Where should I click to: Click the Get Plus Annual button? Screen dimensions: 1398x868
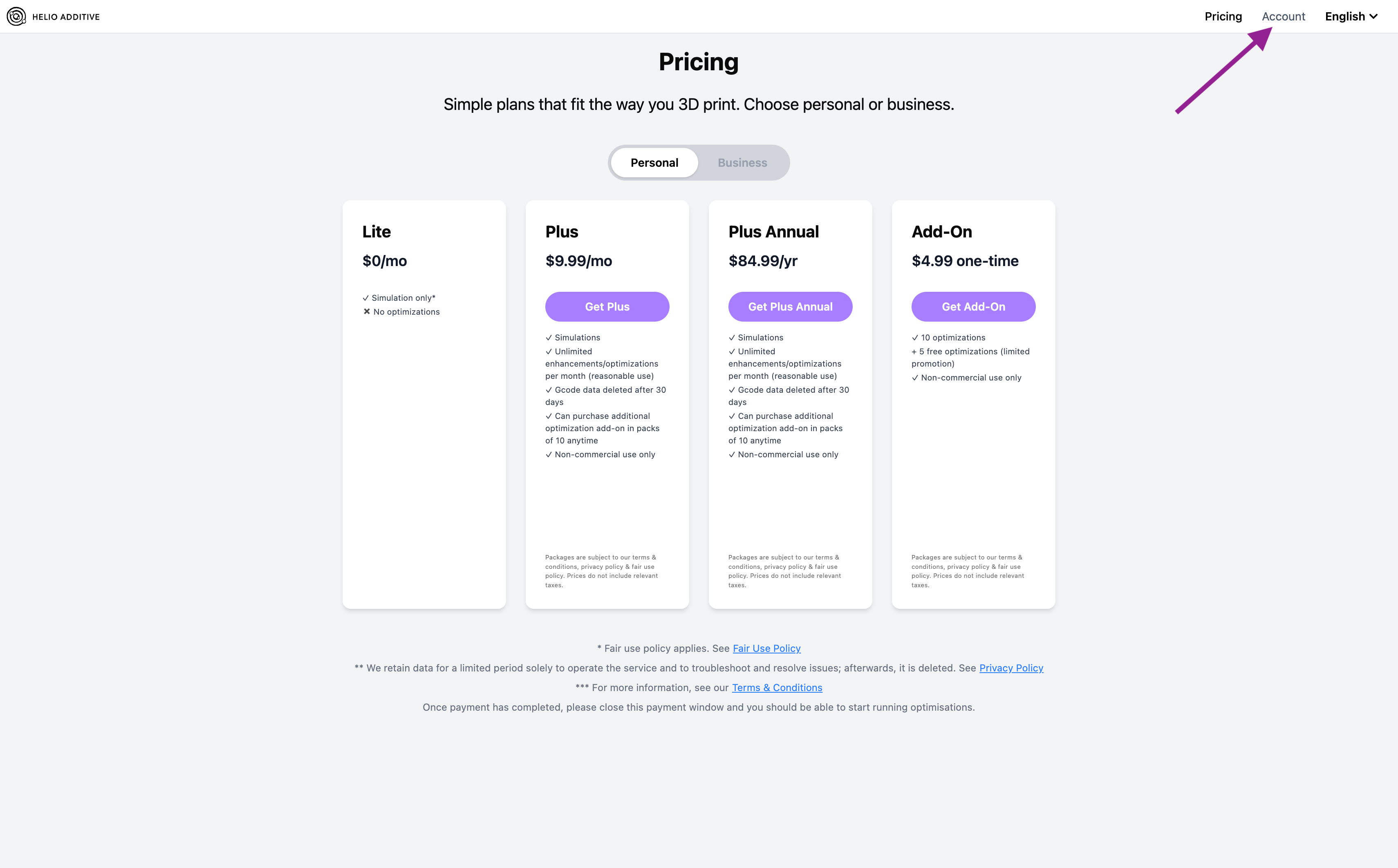pos(790,306)
